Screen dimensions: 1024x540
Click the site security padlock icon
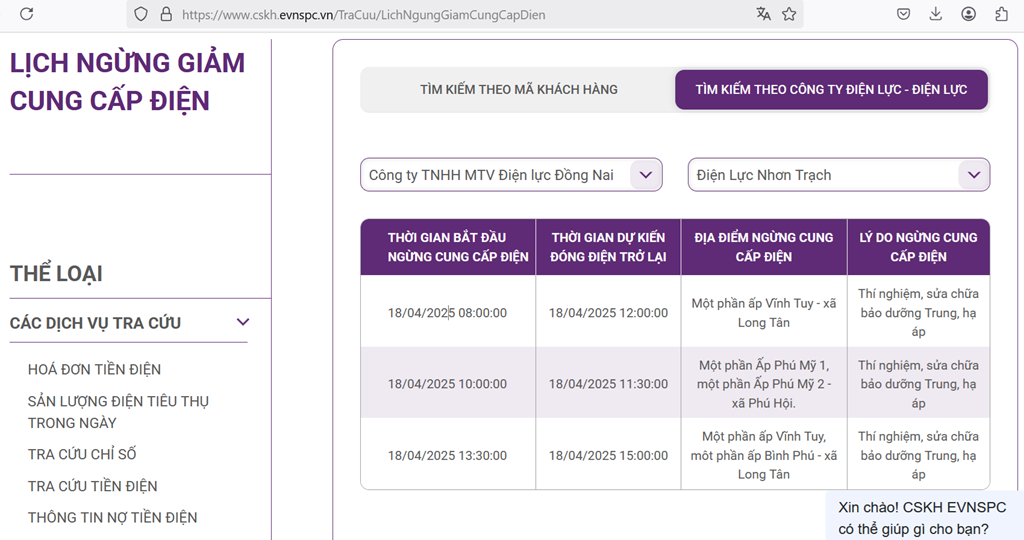click(x=166, y=14)
